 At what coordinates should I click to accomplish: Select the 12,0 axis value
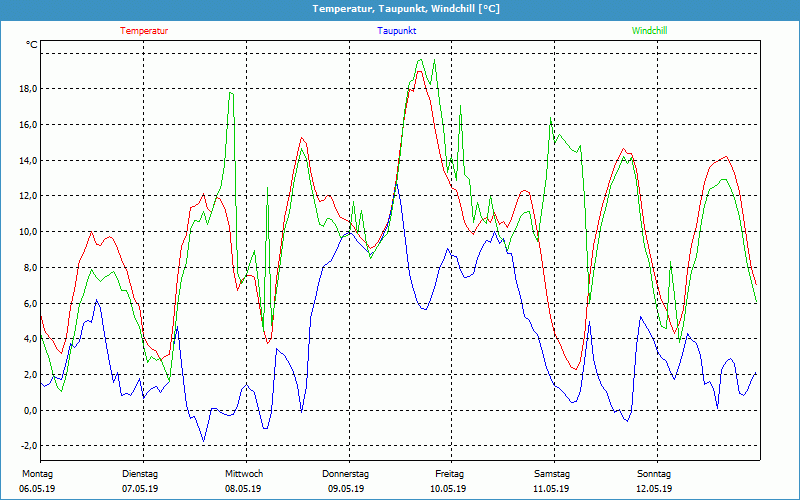pyautogui.click(x=29, y=196)
